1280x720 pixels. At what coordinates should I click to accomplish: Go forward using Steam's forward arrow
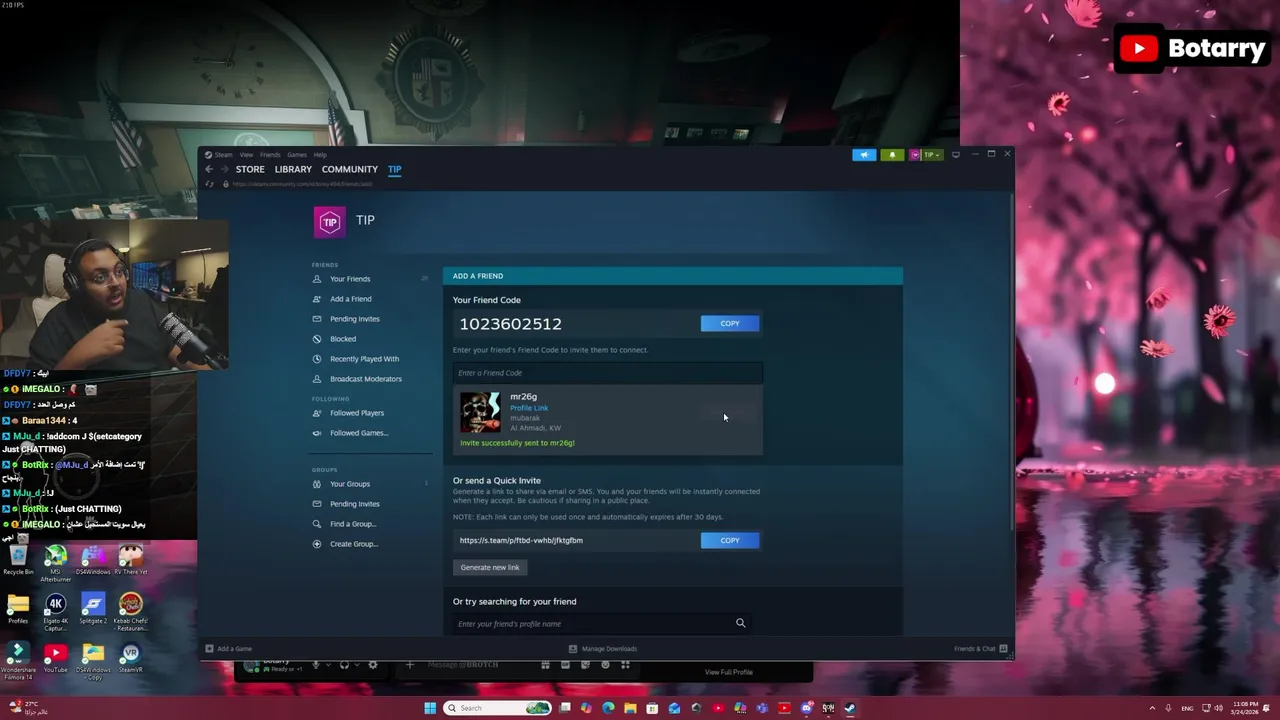(x=224, y=169)
